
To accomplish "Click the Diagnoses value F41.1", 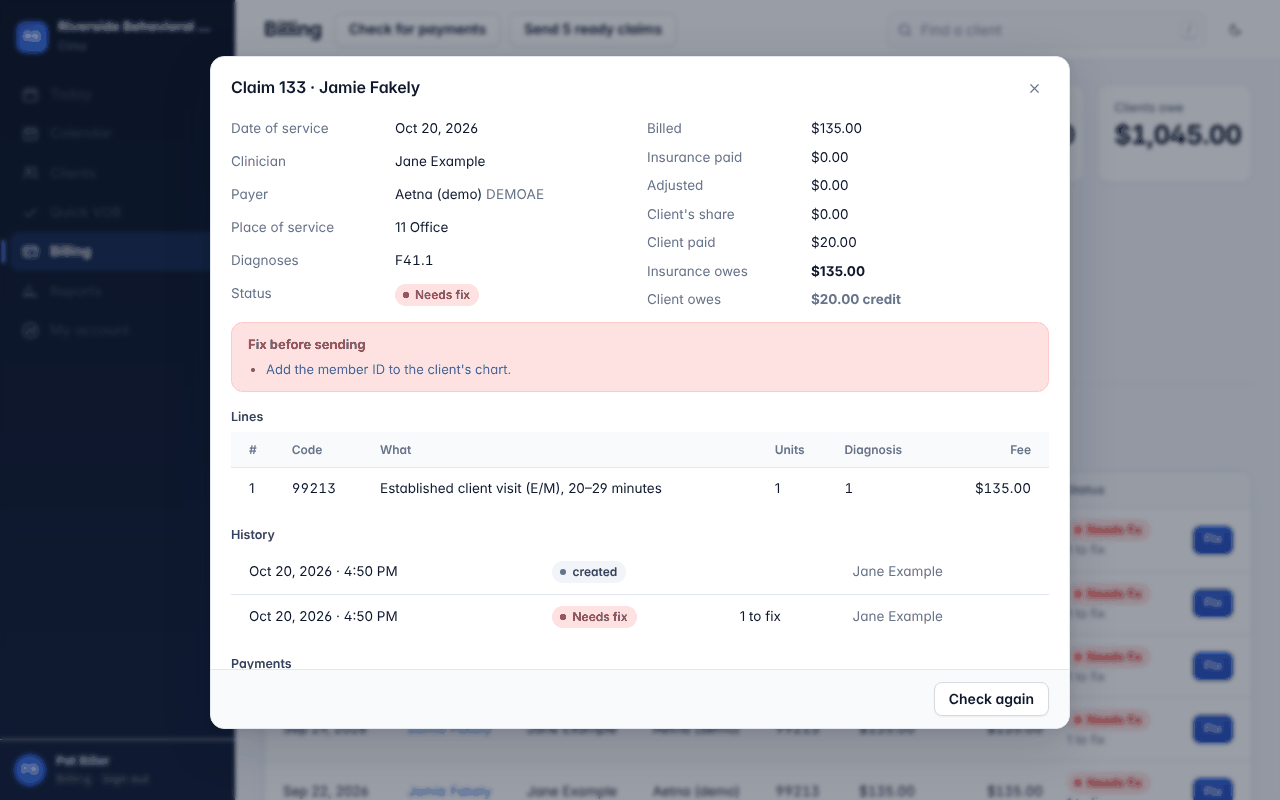I will [414, 260].
